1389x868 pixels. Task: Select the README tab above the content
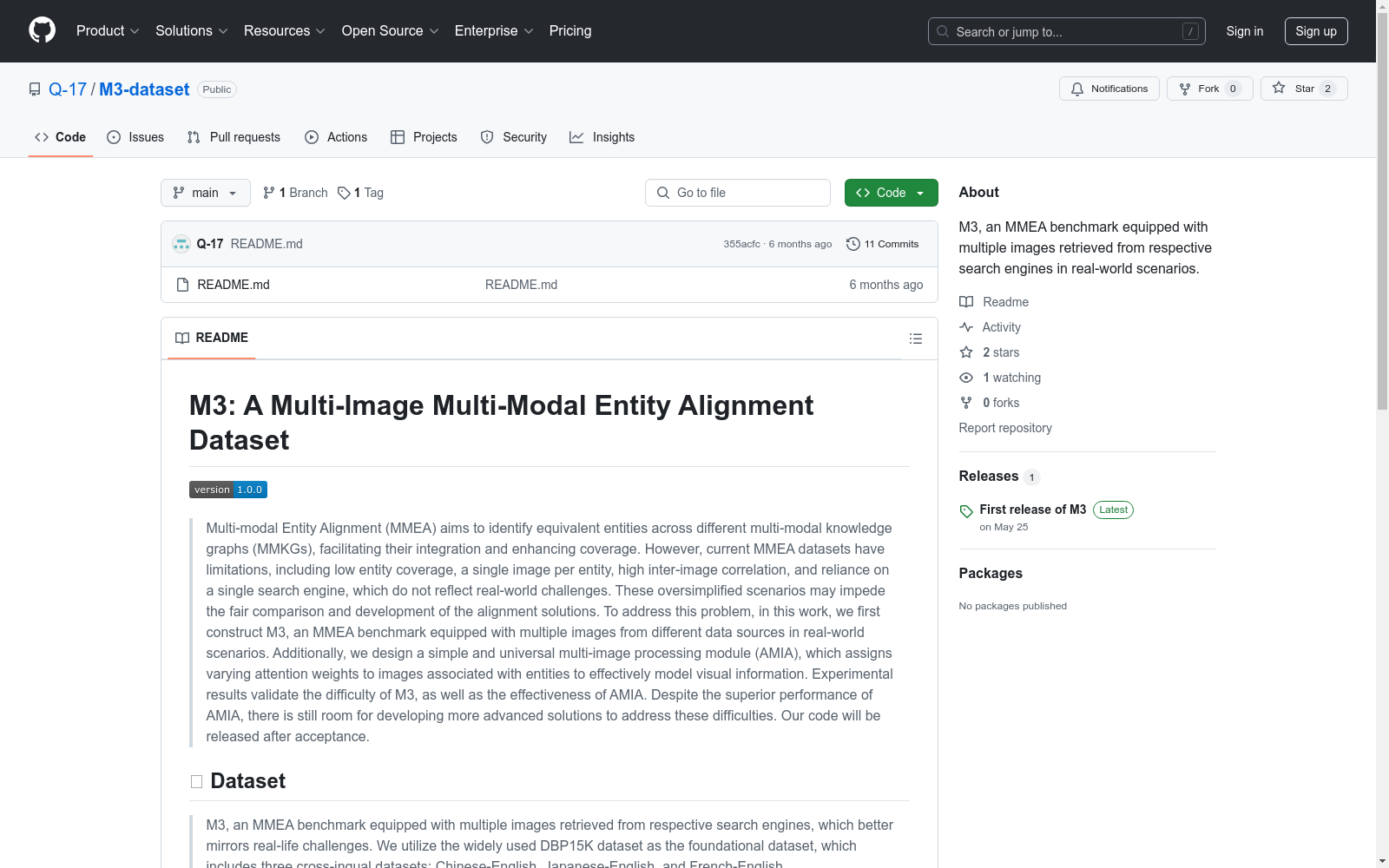(x=212, y=338)
